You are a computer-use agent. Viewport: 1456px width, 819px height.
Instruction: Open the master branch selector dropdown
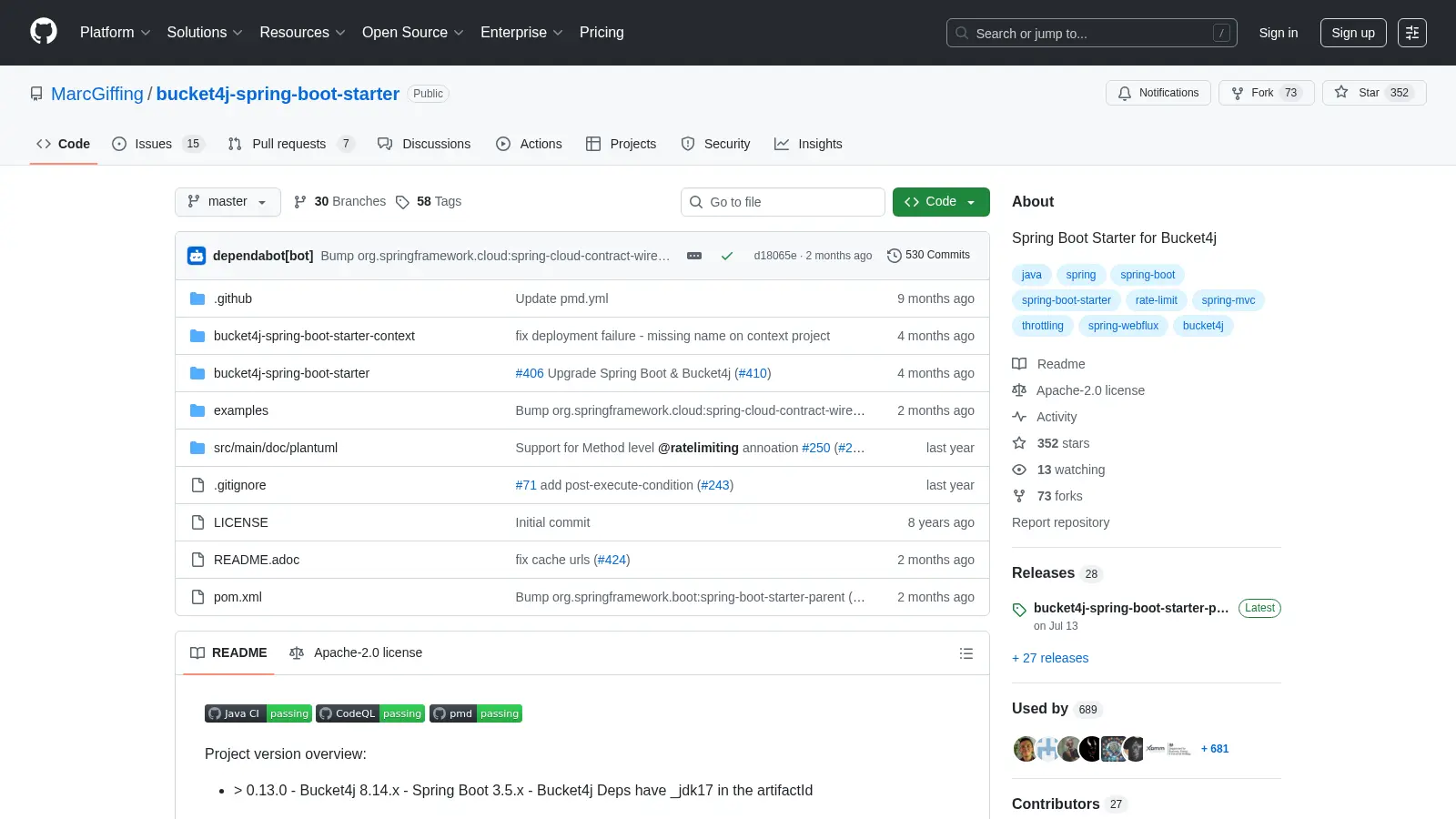[227, 202]
